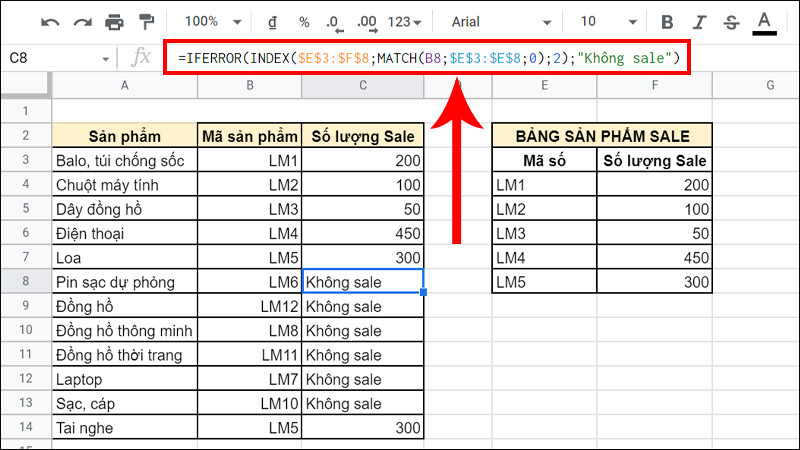The height and width of the screenshot is (450, 800).
Task: Select column F header
Action: pos(655,85)
